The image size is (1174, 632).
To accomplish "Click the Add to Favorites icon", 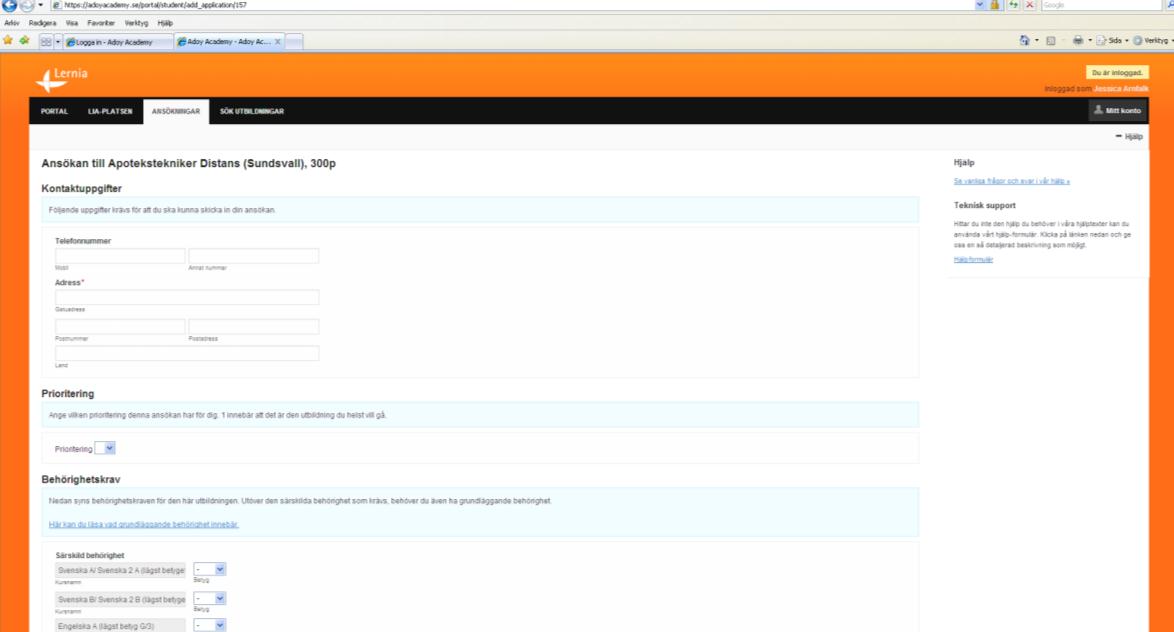I will coord(25,41).
